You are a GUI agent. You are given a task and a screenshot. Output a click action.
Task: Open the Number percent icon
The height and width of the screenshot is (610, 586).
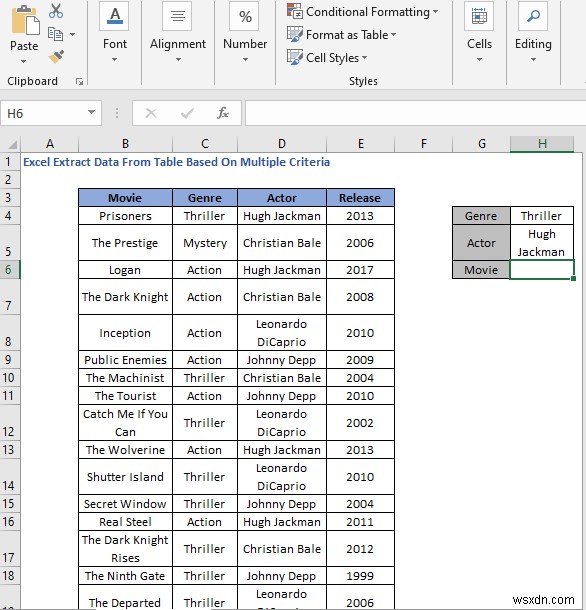click(244, 16)
